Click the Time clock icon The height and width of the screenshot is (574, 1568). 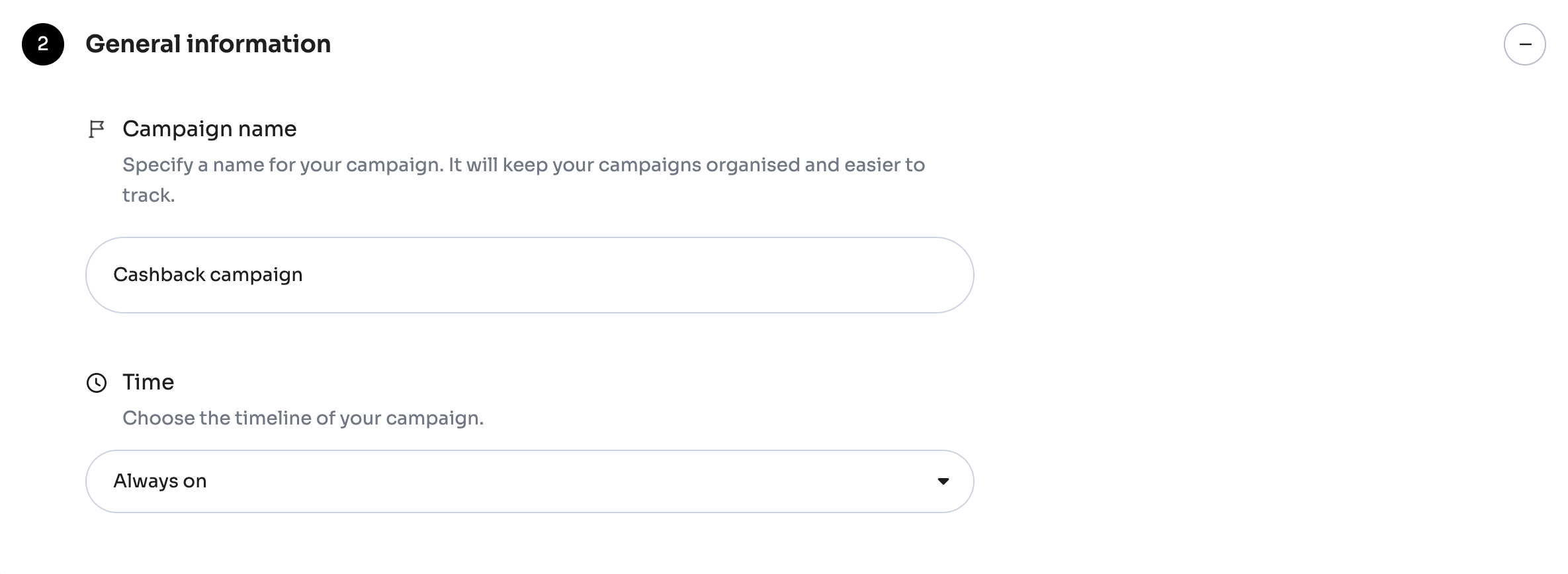coord(97,383)
